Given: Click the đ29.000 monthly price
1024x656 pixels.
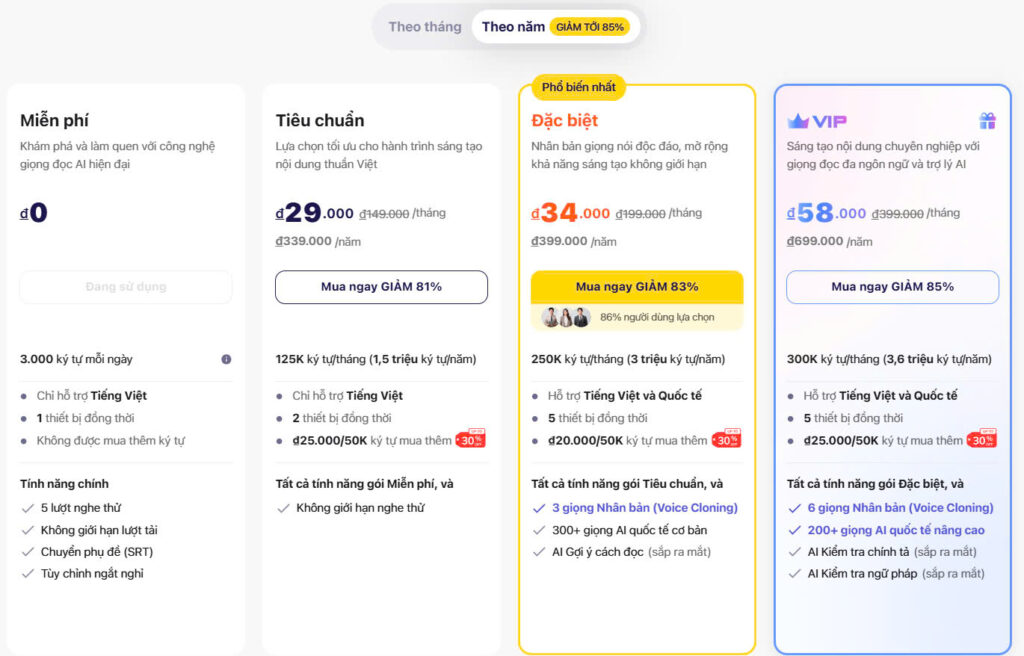Looking at the screenshot, I should click(314, 212).
